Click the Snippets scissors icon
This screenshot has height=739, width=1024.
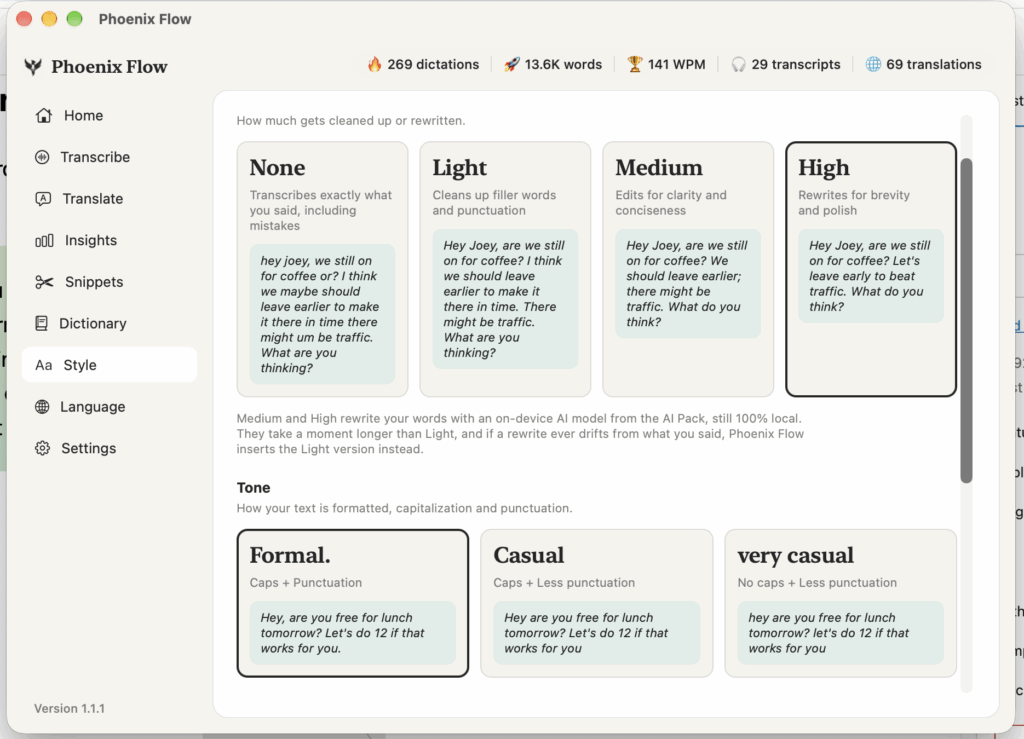click(x=44, y=282)
